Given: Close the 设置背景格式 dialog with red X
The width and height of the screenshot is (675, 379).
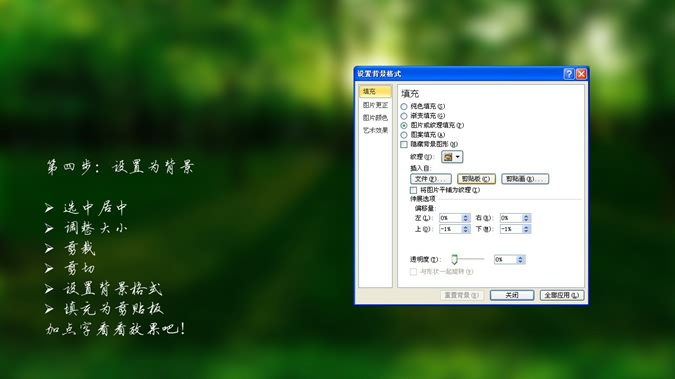Looking at the screenshot, I should tap(581, 74).
